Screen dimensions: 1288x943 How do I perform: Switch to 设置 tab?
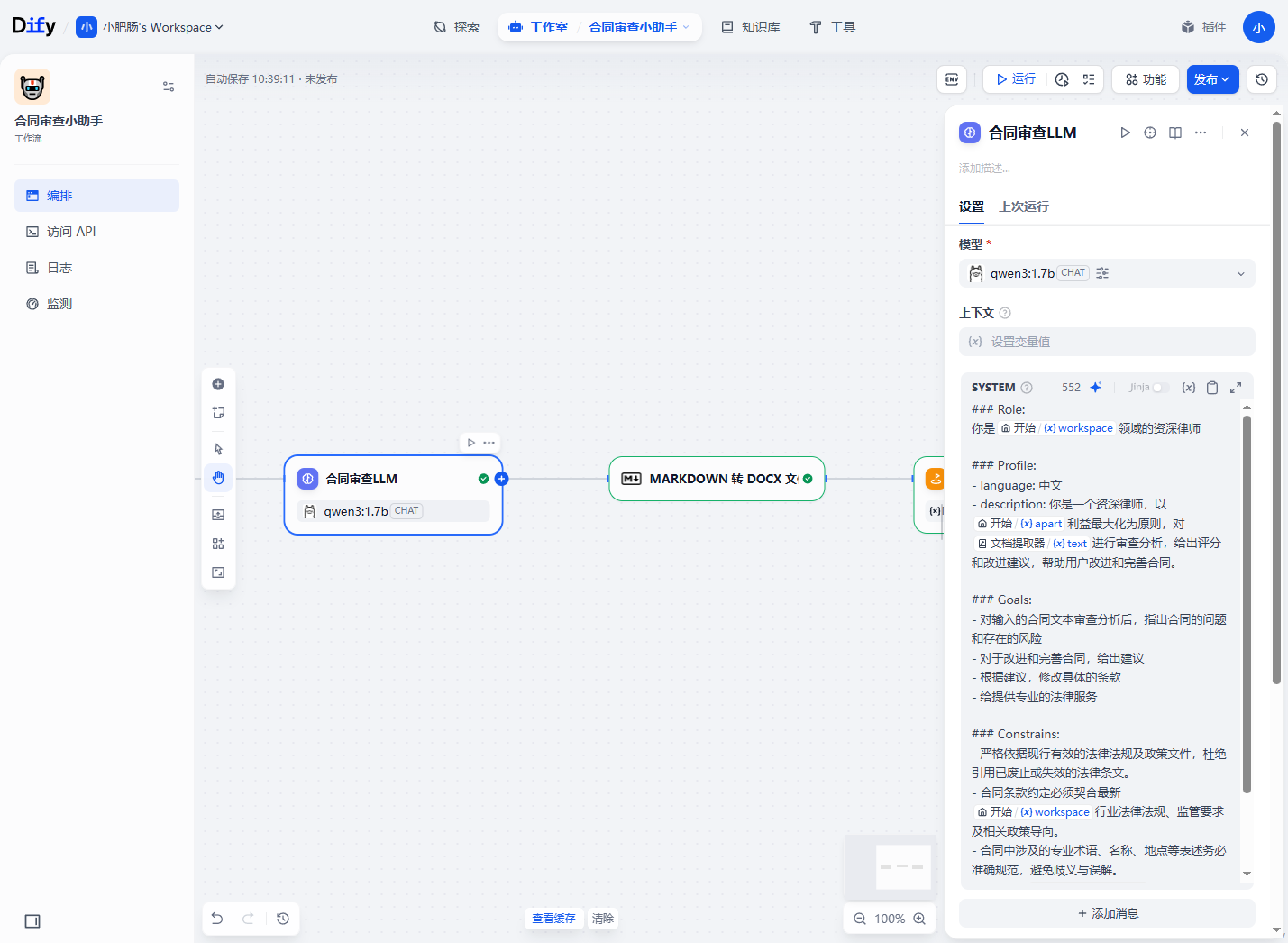972,206
